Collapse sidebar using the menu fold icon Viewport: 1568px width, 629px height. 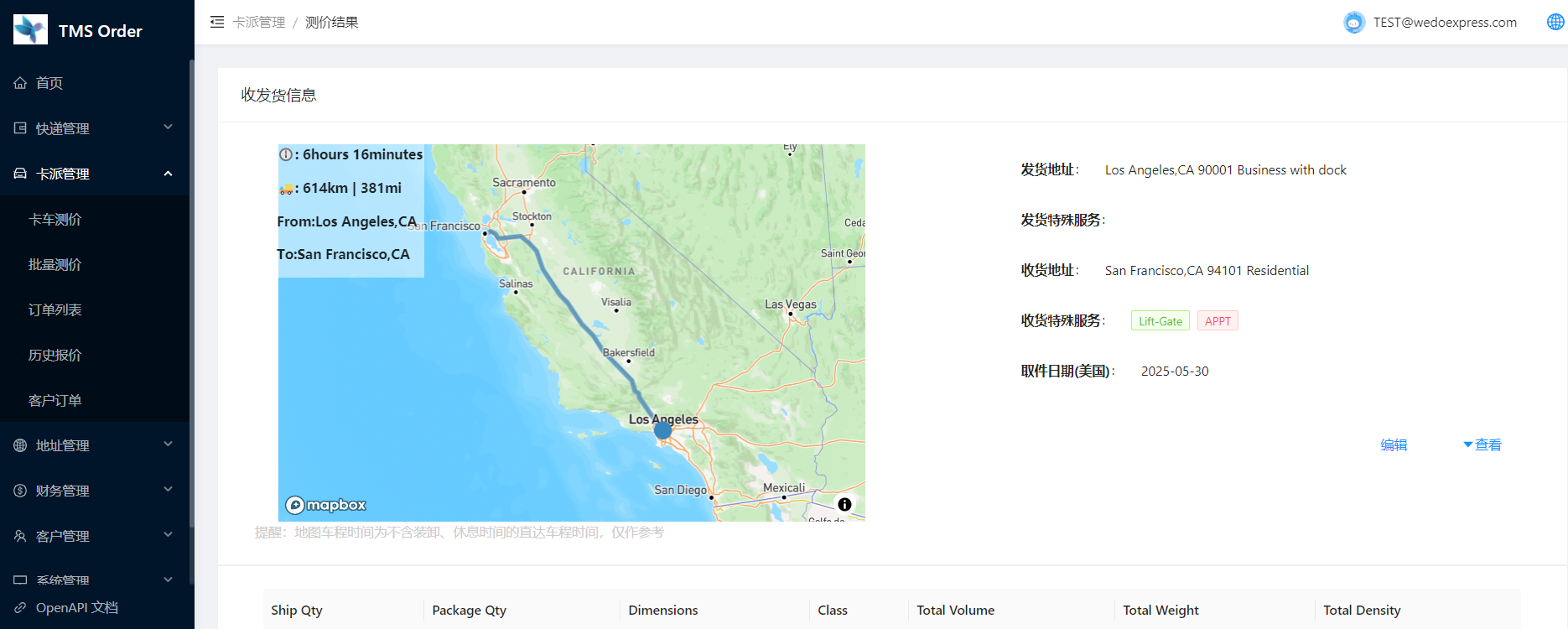(x=217, y=22)
